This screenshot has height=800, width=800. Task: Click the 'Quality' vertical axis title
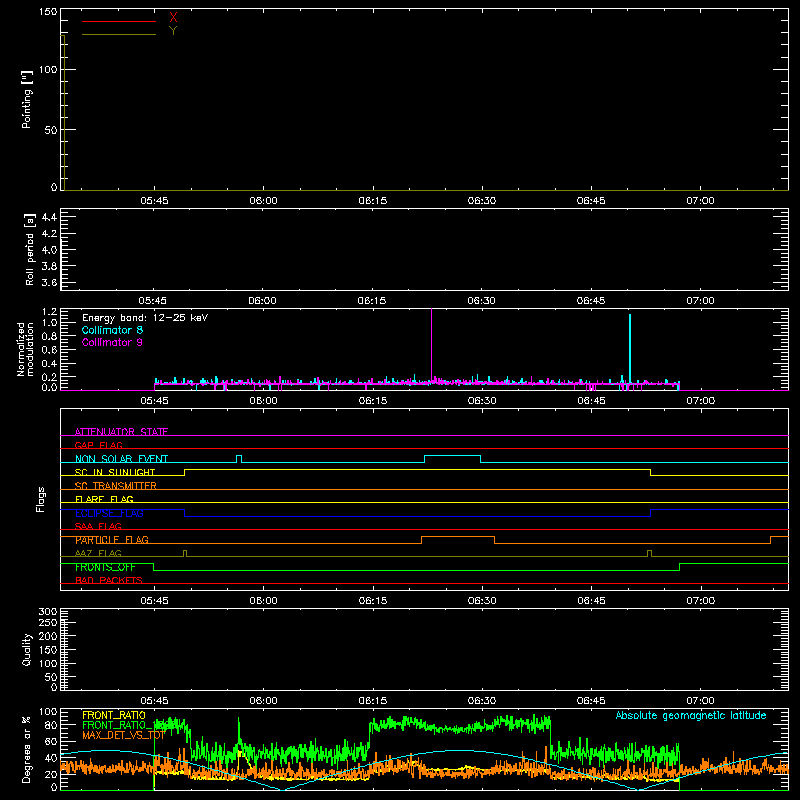tap(27, 649)
